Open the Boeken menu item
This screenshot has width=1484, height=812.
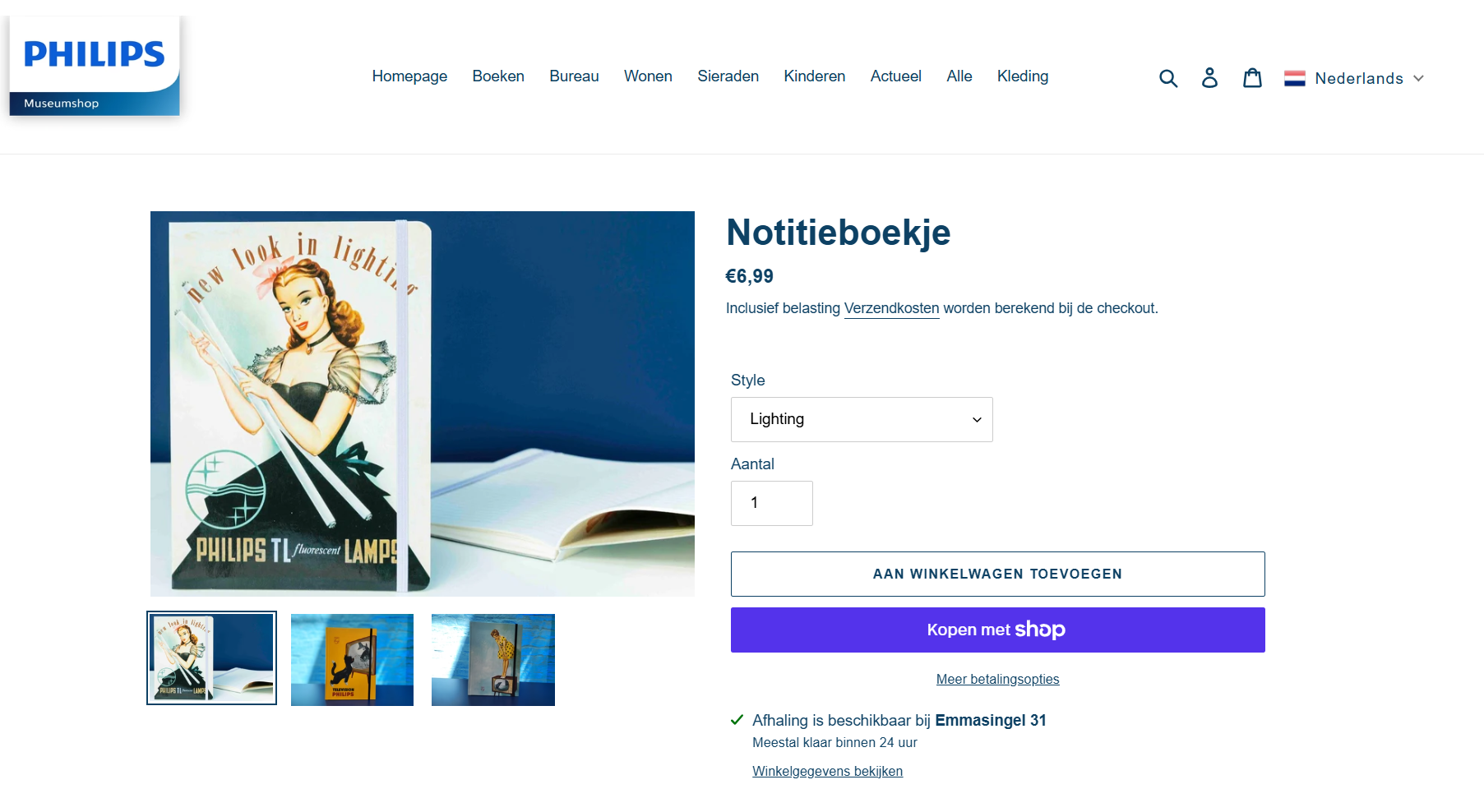coord(498,76)
